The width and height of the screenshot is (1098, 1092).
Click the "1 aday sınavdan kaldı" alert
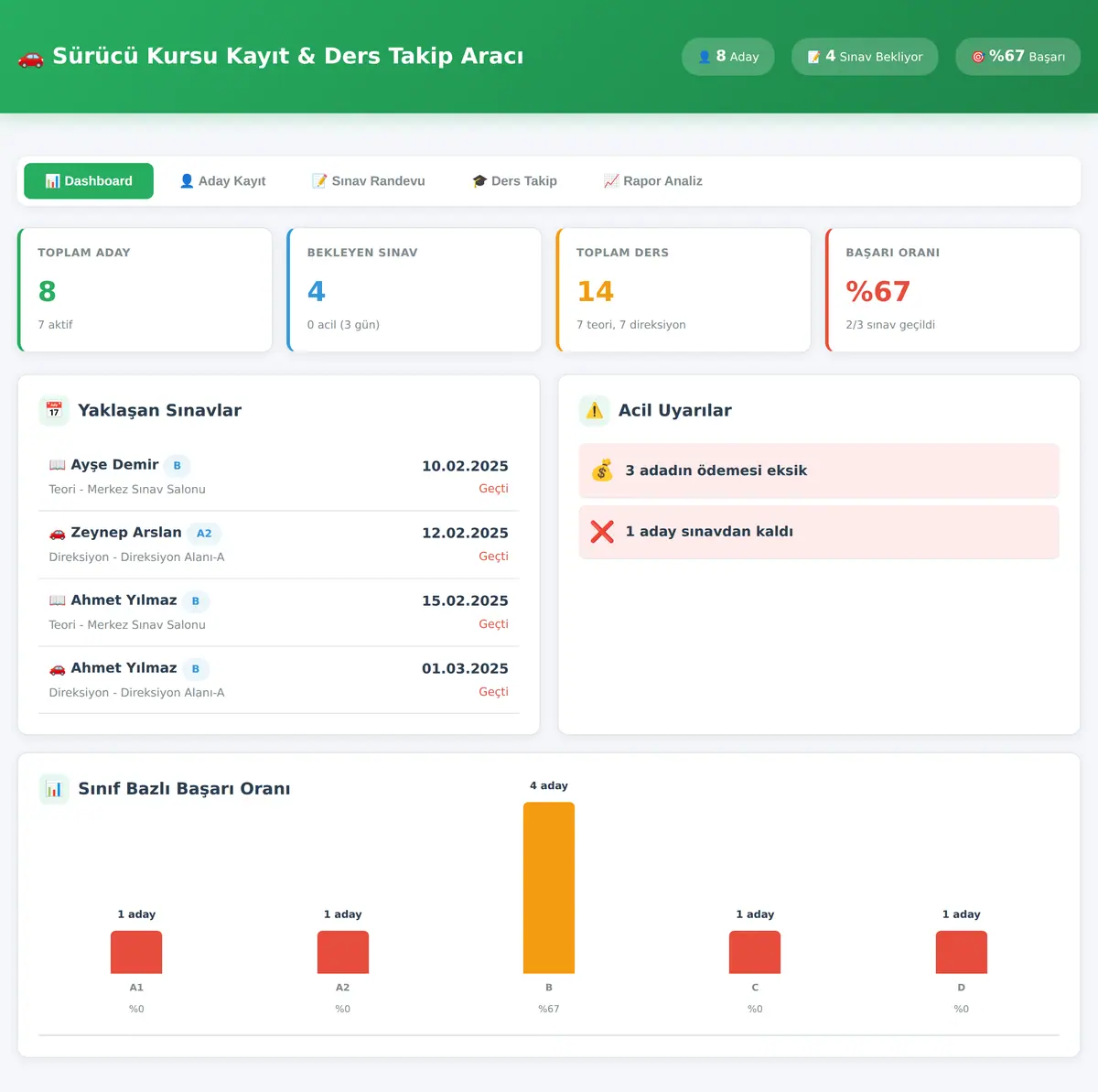pos(819,532)
